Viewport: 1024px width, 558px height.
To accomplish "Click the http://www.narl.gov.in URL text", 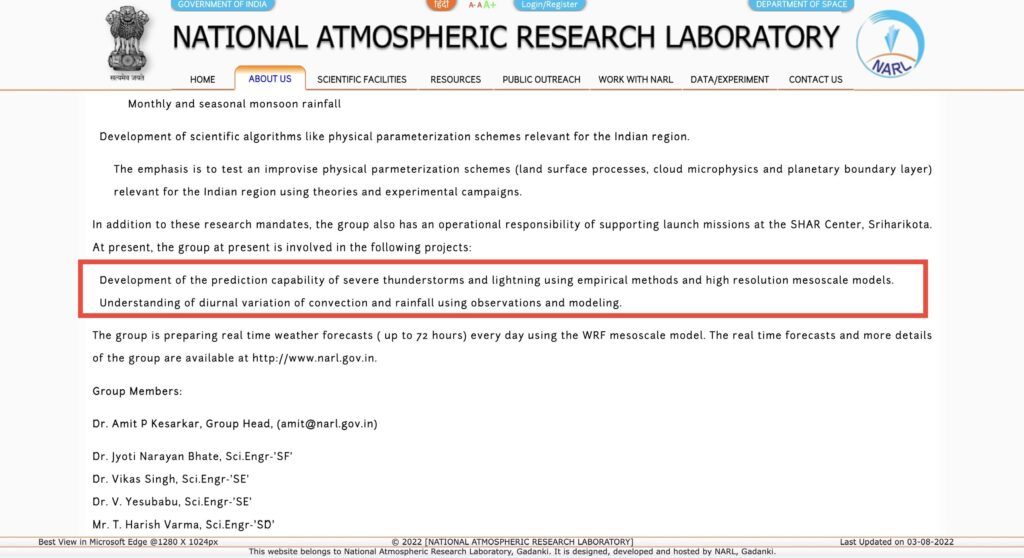I will [313, 358].
